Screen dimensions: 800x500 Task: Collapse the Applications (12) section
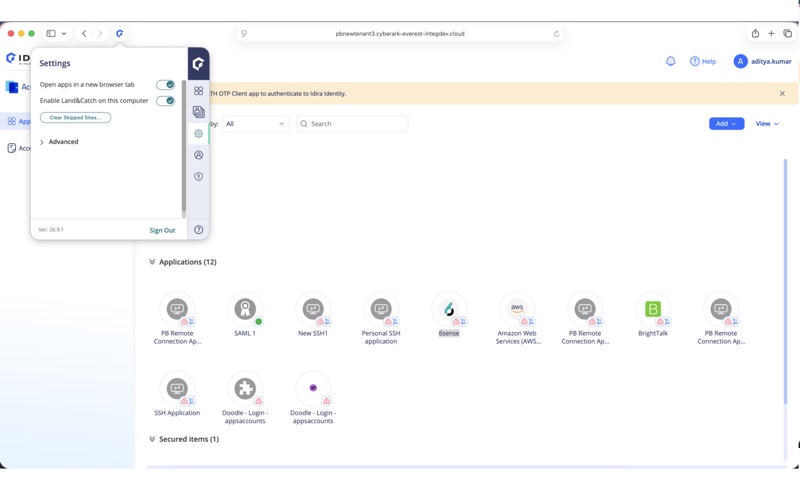(152, 262)
